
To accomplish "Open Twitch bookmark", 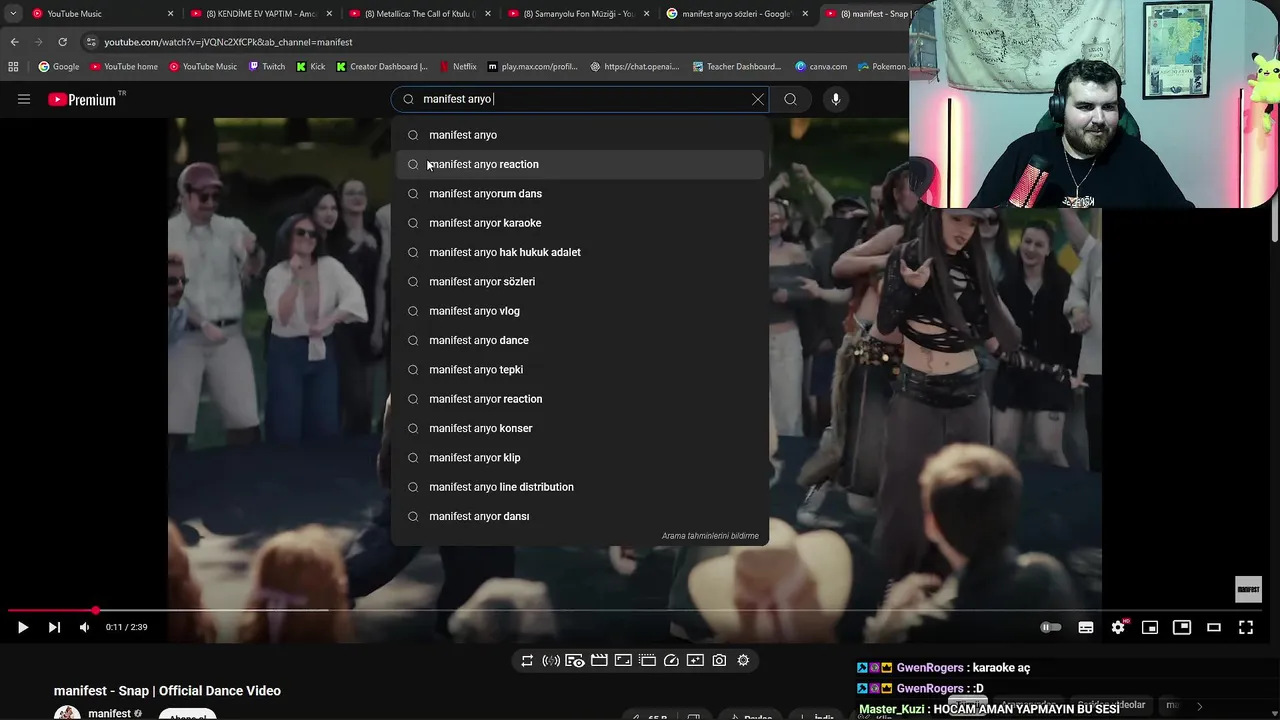I will (267, 67).
